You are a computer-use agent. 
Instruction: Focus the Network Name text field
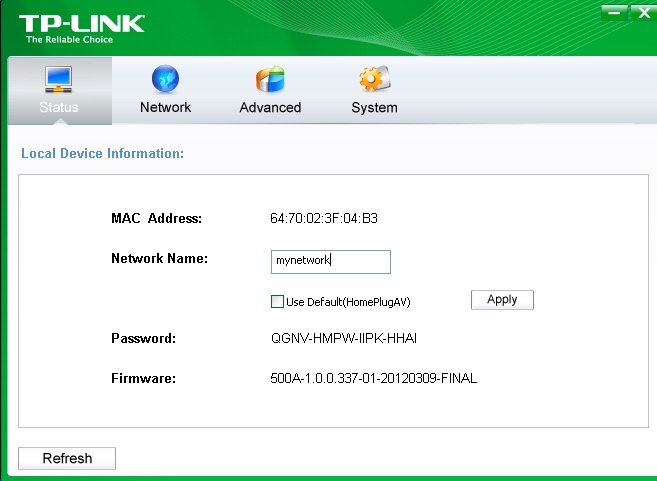(x=330, y=261)
